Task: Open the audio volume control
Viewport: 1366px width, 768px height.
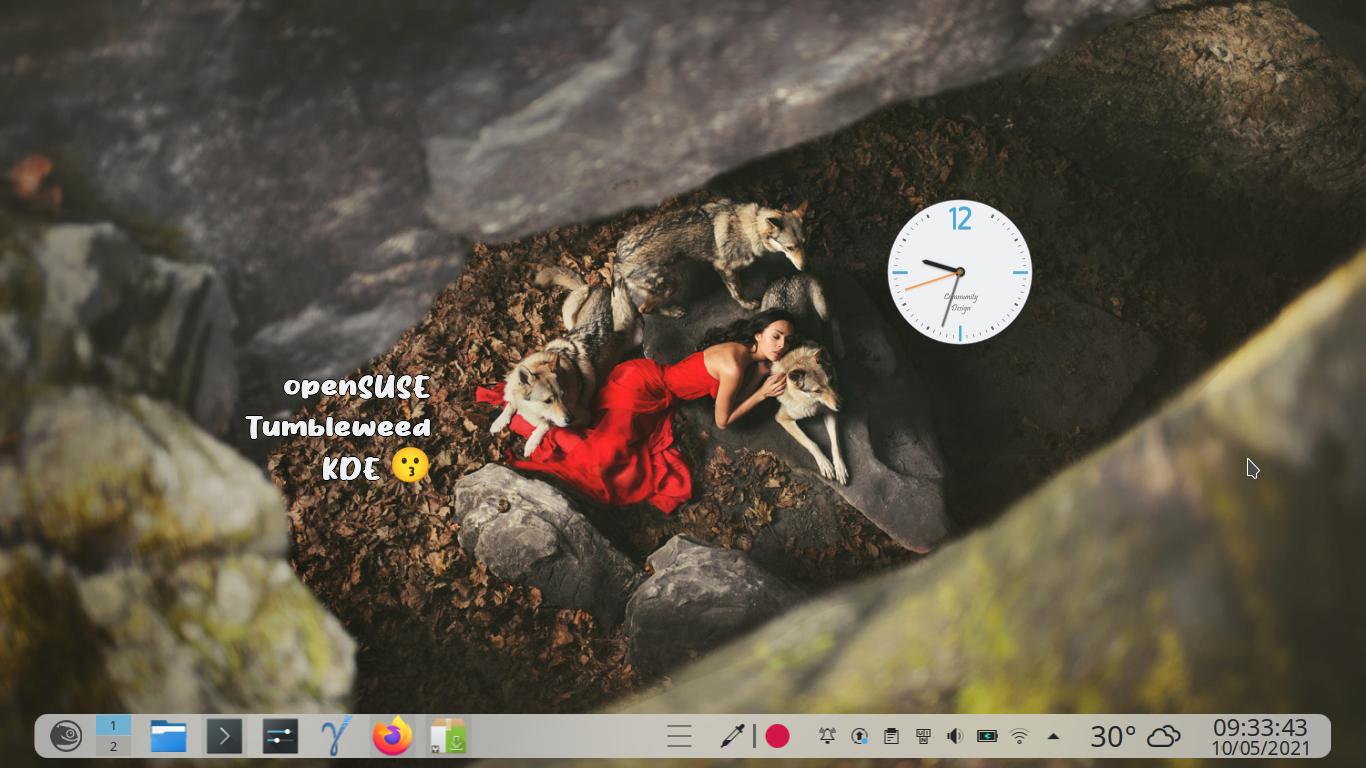Action: coord(955,736)
